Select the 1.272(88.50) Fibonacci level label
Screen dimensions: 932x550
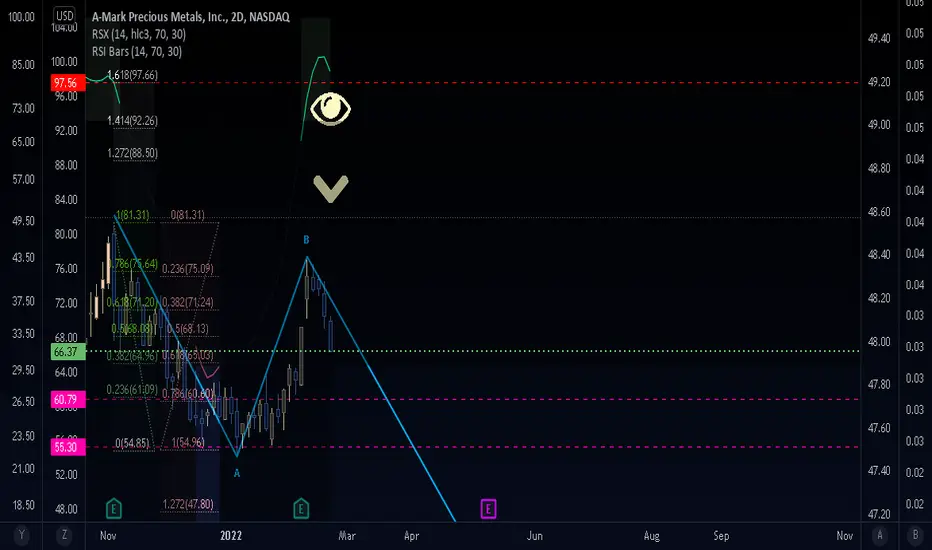[132, 153]
